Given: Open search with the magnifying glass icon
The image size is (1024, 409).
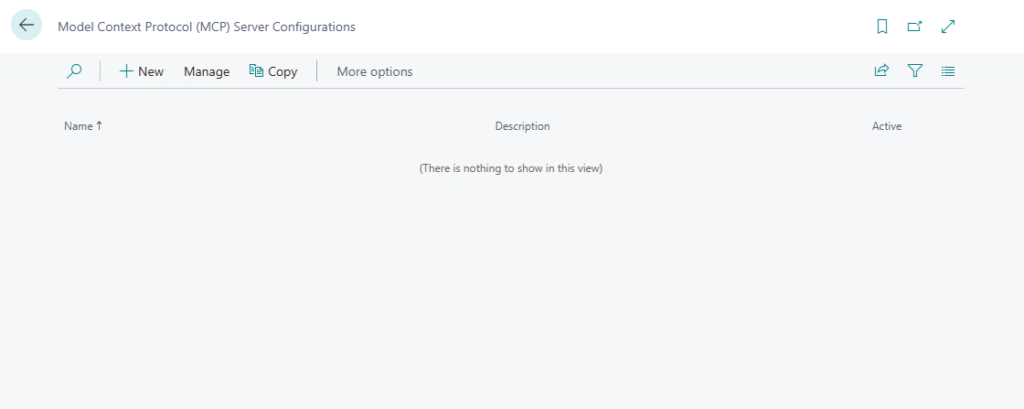Looking at the screenshot, I should (74, 71).
